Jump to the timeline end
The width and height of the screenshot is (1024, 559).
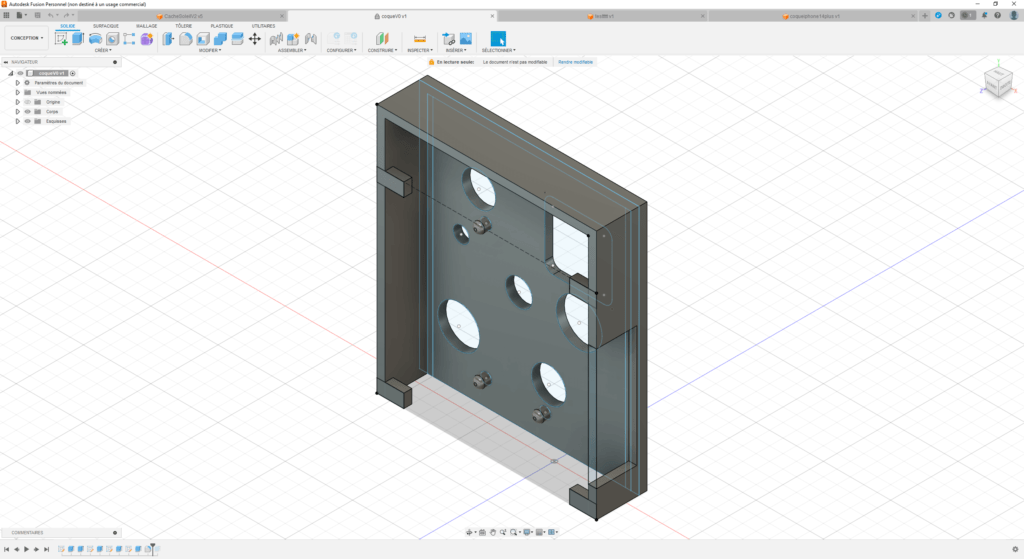[x=46, y=549]
